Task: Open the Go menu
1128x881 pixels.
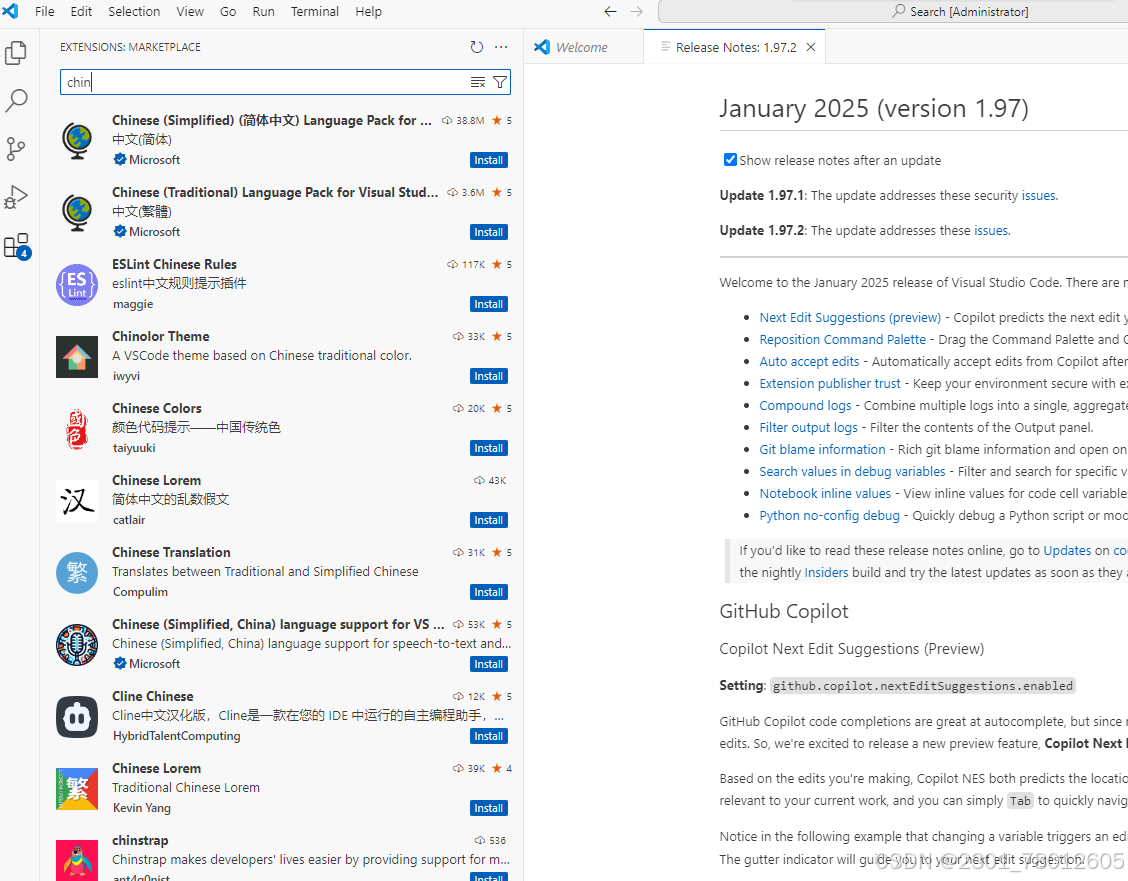Action: [x=228, y=12]
